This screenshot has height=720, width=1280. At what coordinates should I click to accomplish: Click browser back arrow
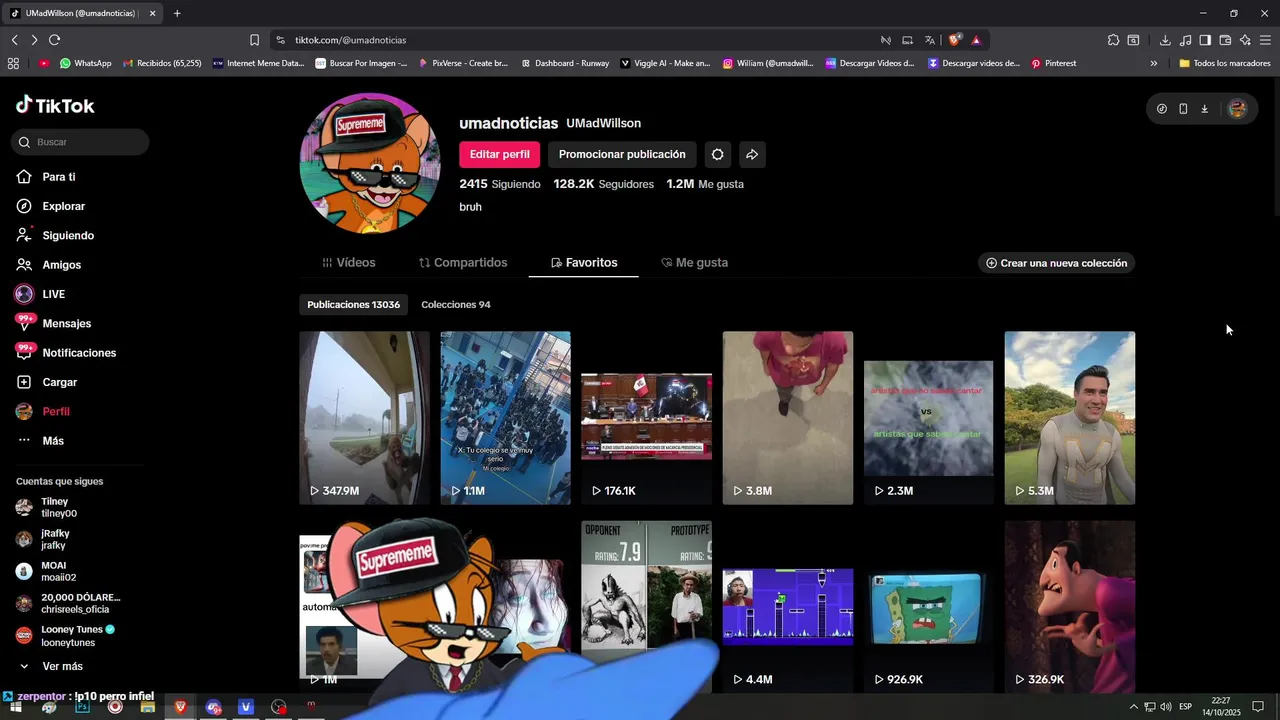(x=15, y=40)
